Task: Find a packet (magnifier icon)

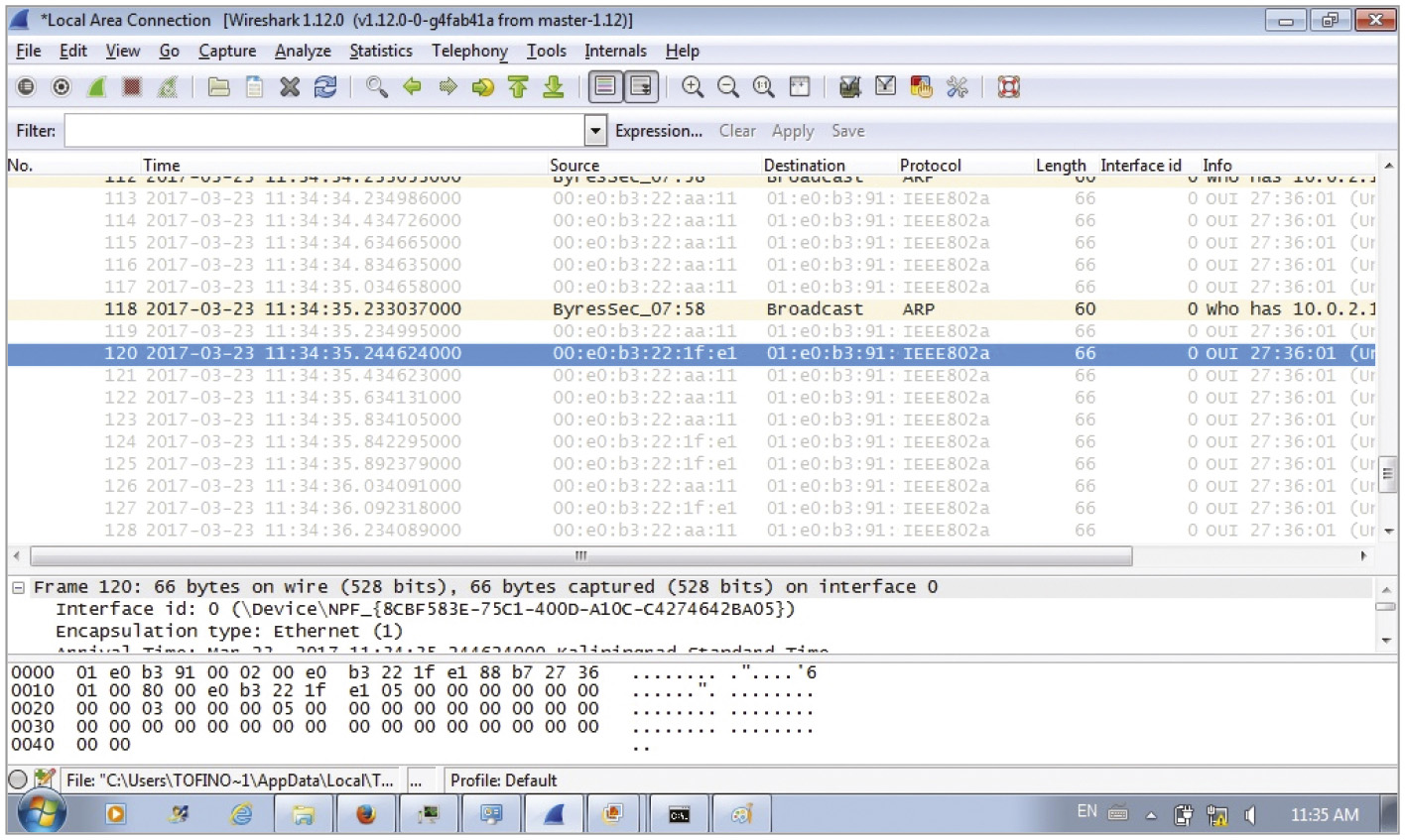Action: [376, 87]
